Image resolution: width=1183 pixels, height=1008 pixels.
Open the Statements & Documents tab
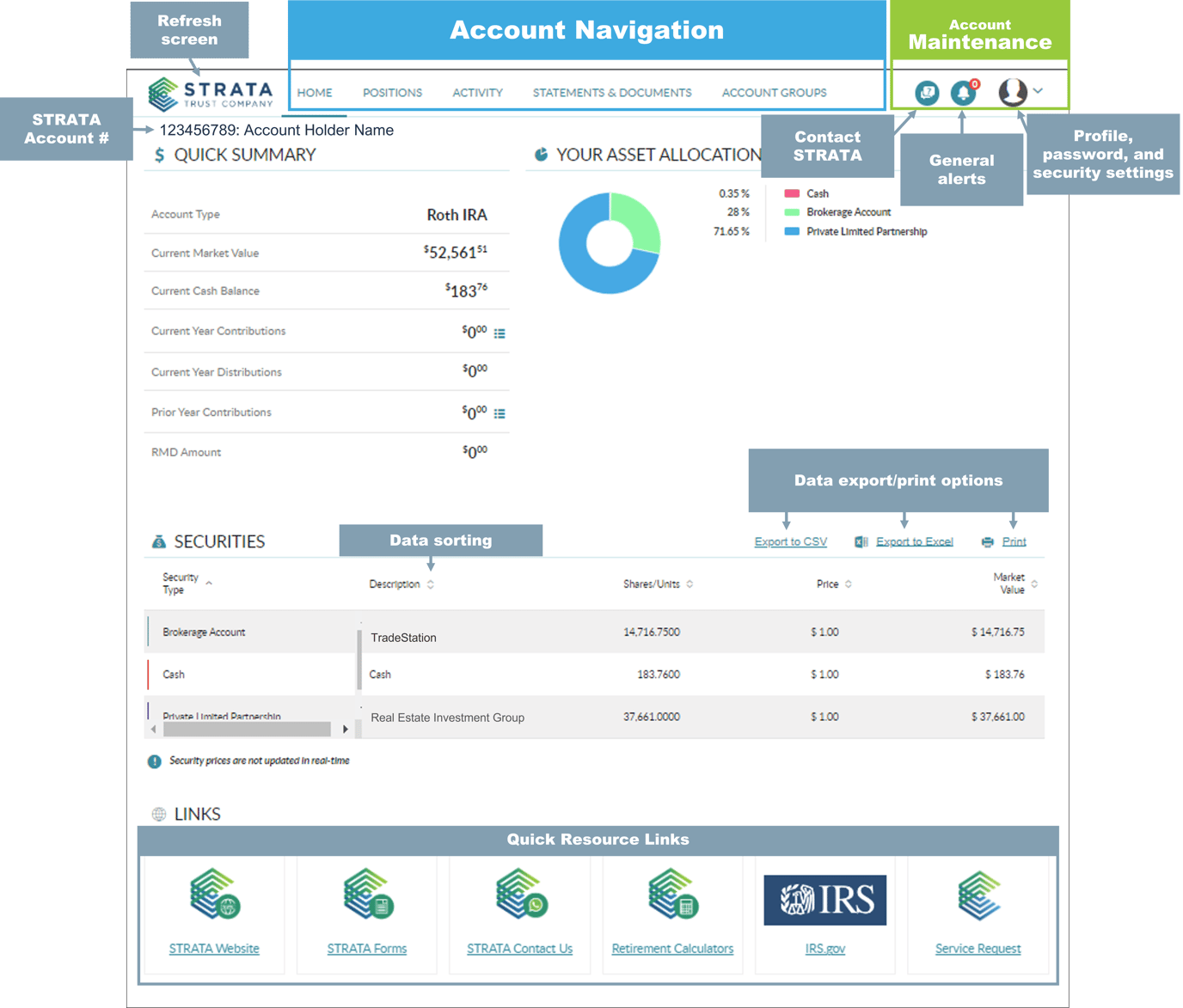(x=612, y=92)
